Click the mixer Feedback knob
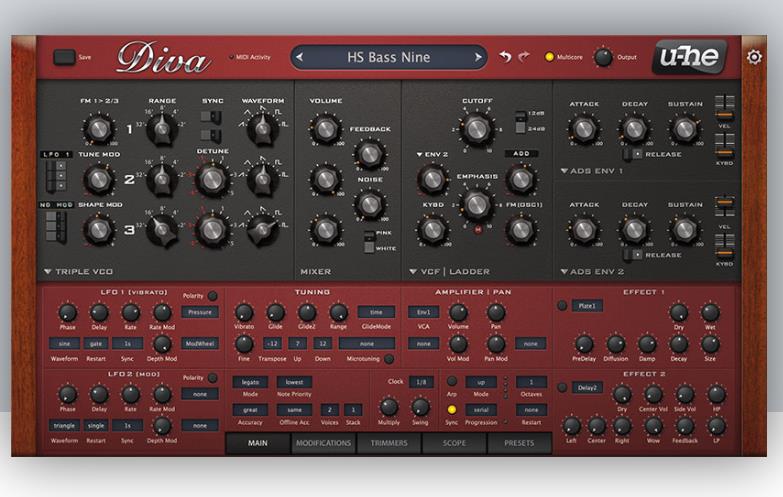 point(370,154)
